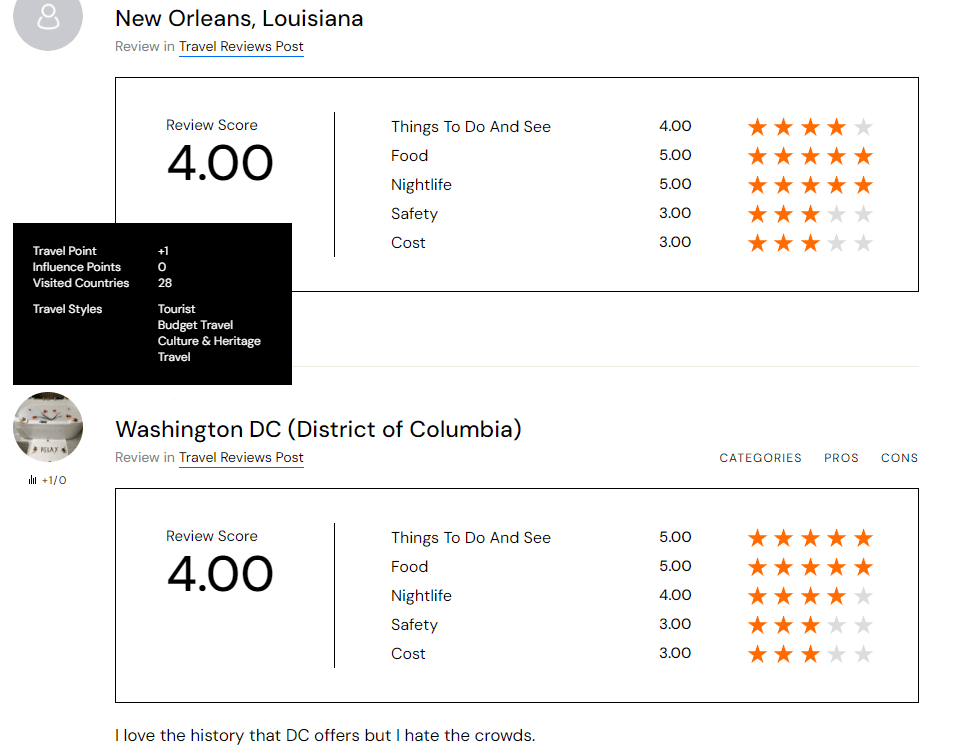Click fifth gray star in New Orleans Things To Do row
This screenshot has width=960, height=753.
(x=864, y=127)
